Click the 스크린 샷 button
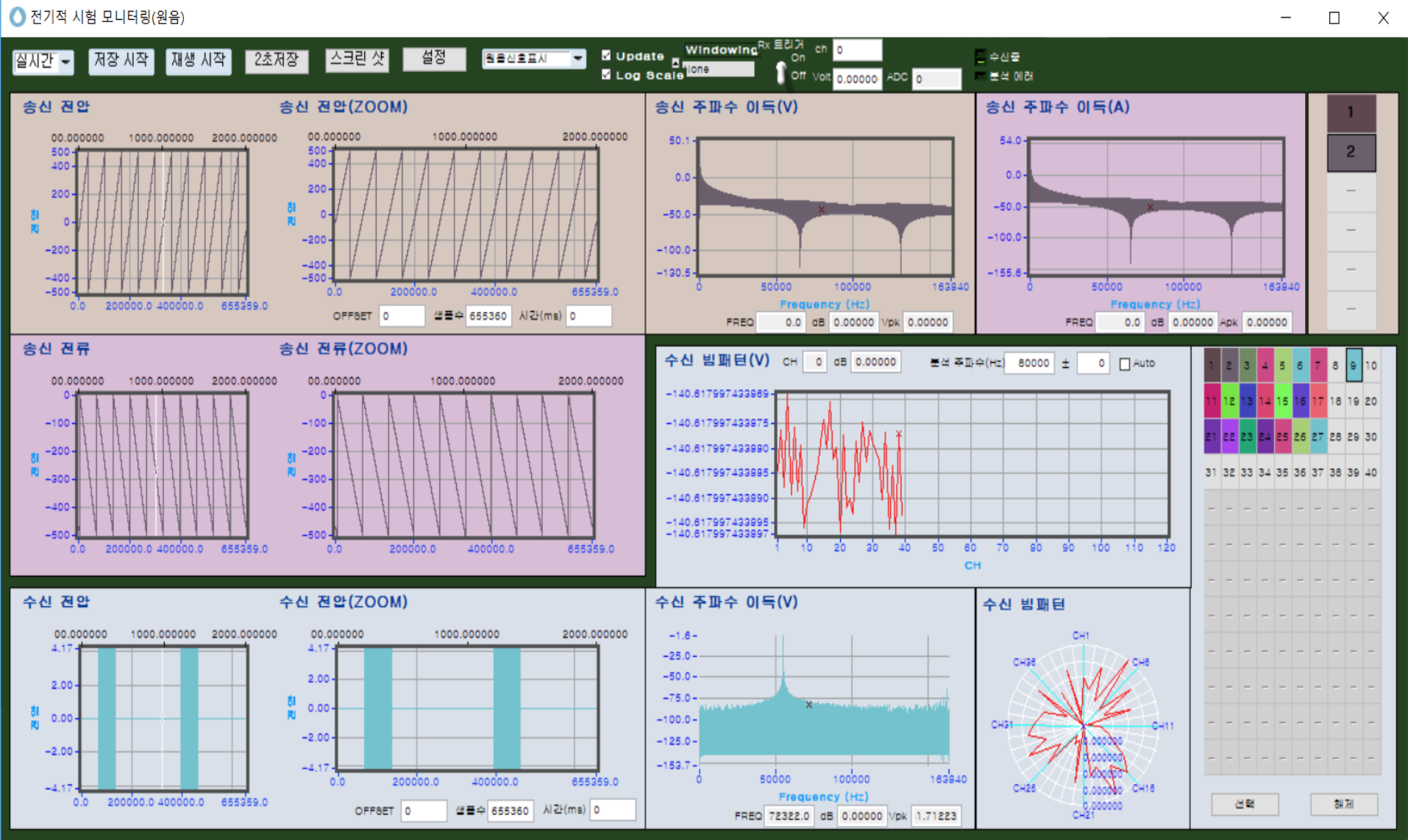The height and width of the screenshot is (840, 1408). 357,60
